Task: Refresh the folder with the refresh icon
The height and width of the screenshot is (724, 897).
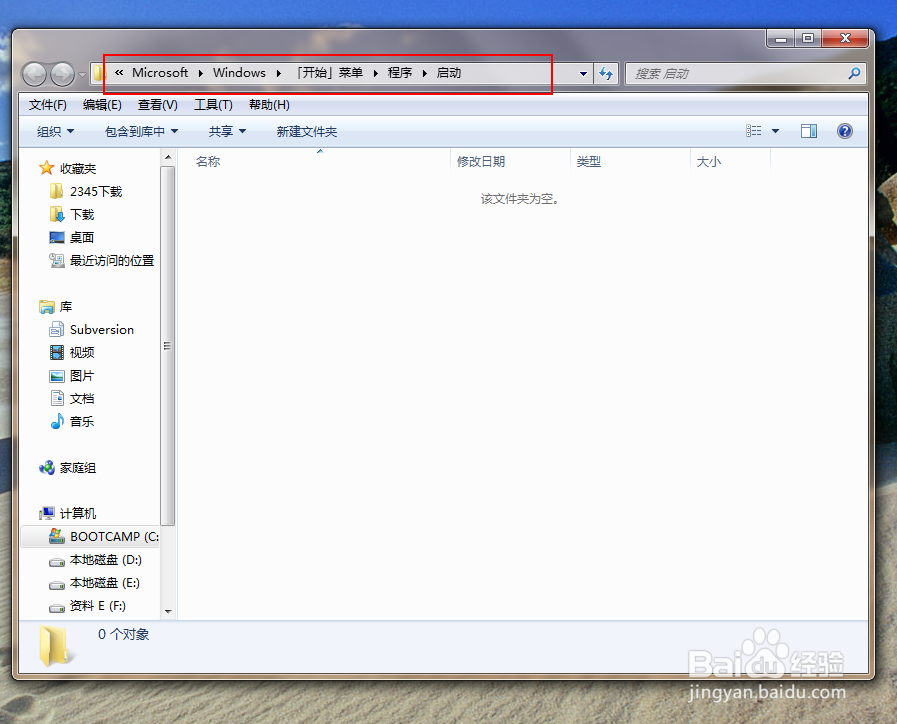Action: click(606, 73)
